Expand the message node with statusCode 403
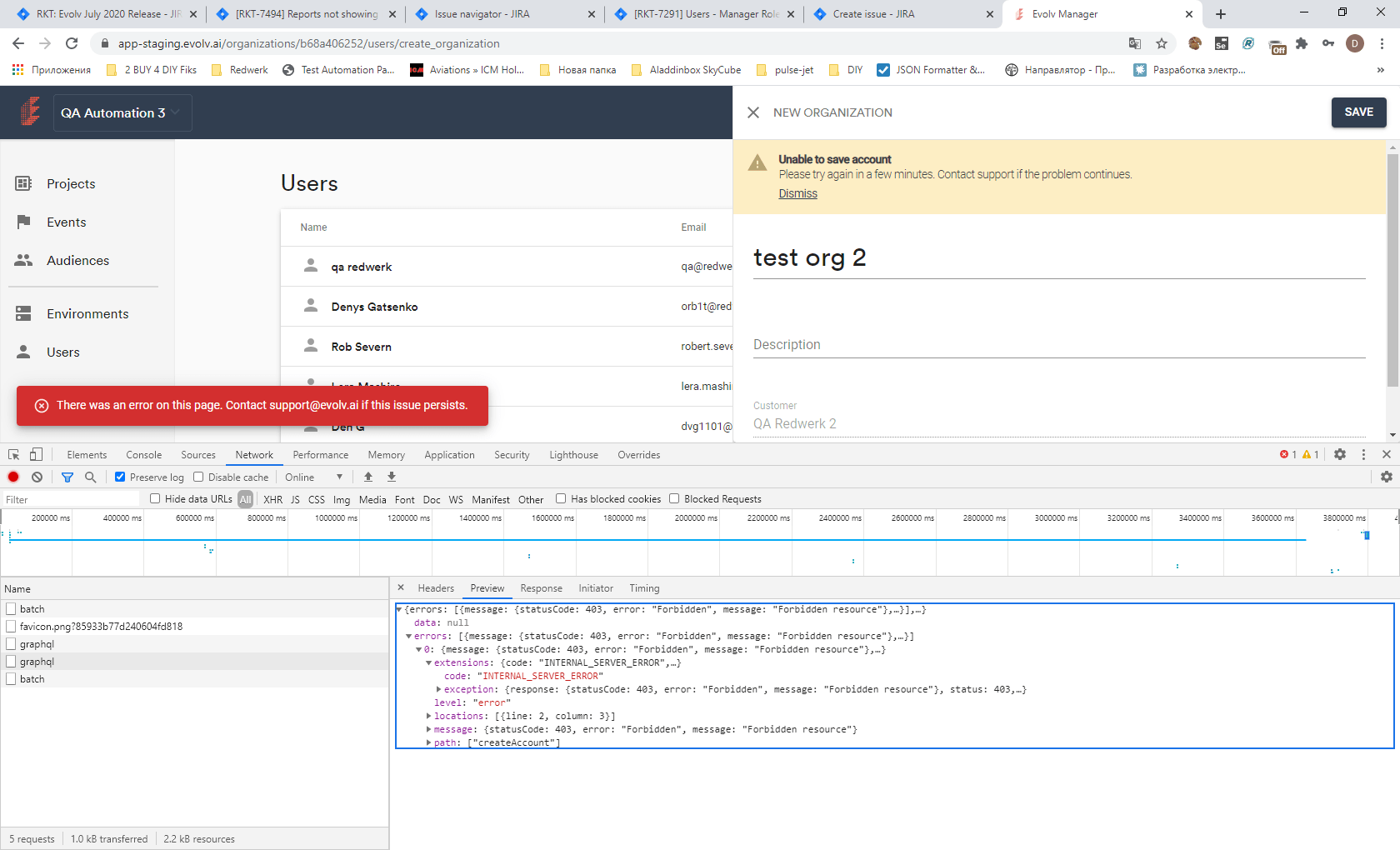1400x850 pixels. pyautogui.click(x=429, y=729)
